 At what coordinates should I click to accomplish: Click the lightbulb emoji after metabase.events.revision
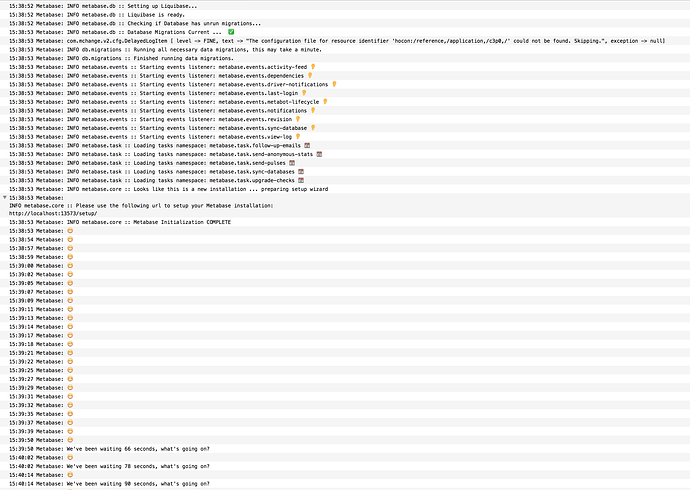click(x=297, y=119)
